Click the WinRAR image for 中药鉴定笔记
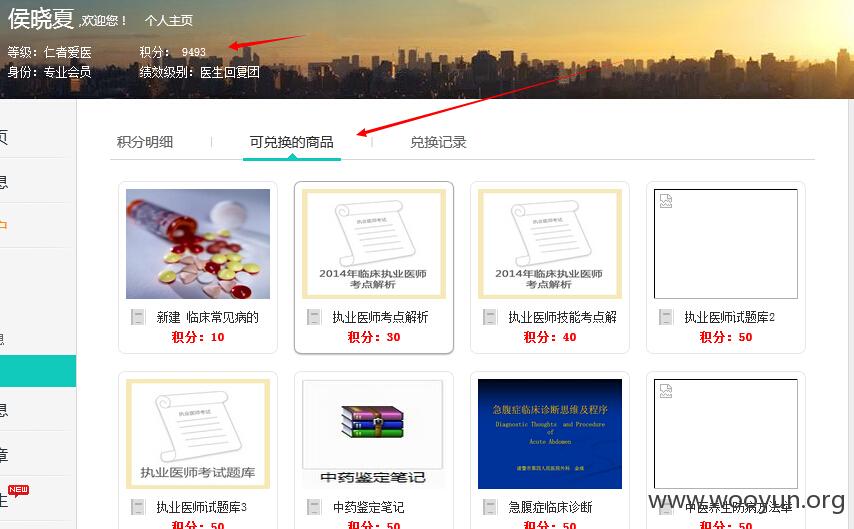This screenshot has width=854, height=529. pyautogui.click(x=374, y=434)
